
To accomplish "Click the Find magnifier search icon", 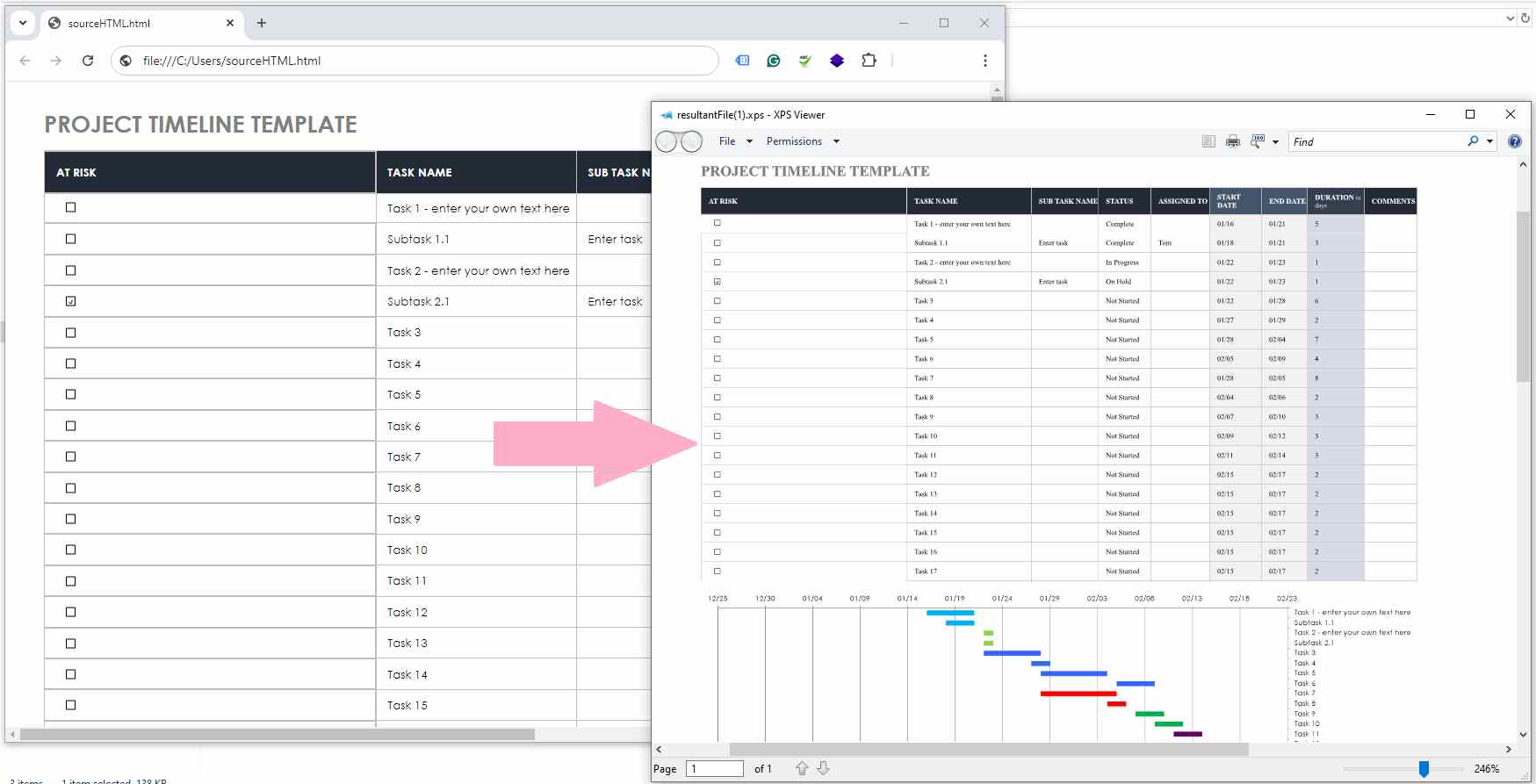I will pyautogui.click(x=1473, y=140).
